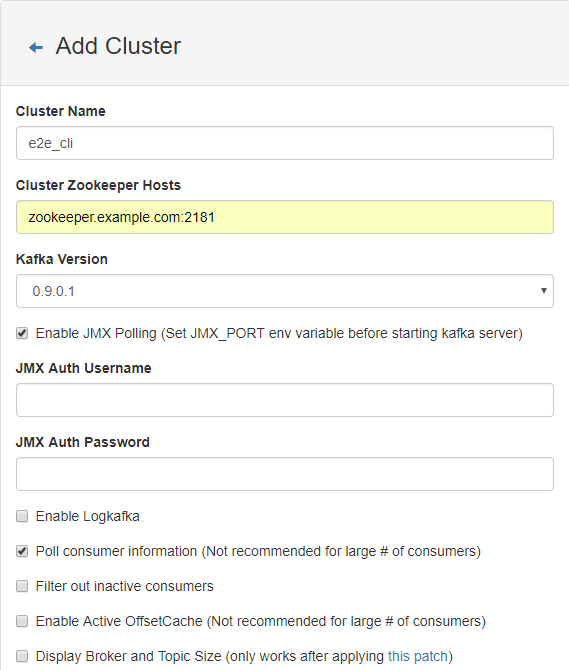Click the Cluster Zookeeper Hosts field

[x=285, y=217]
